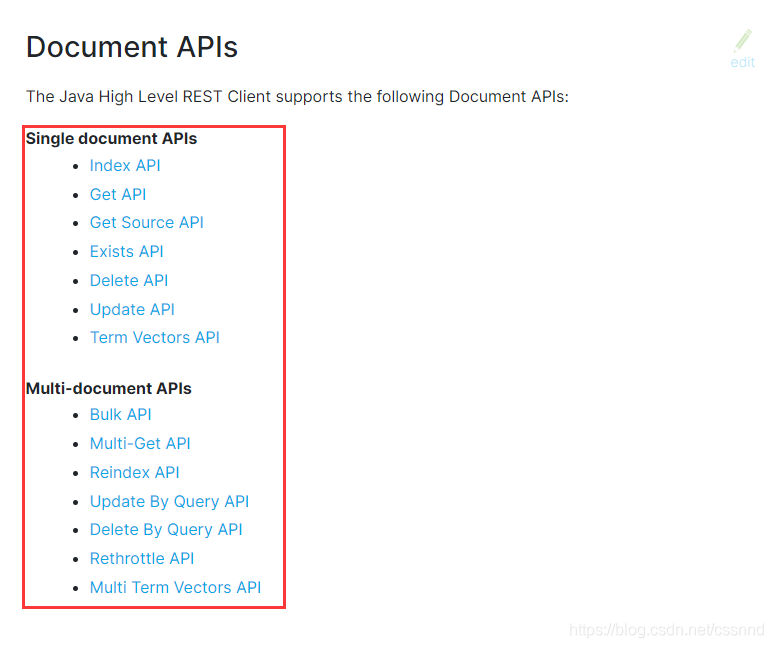Open the Exists API link

coord(126,252)
